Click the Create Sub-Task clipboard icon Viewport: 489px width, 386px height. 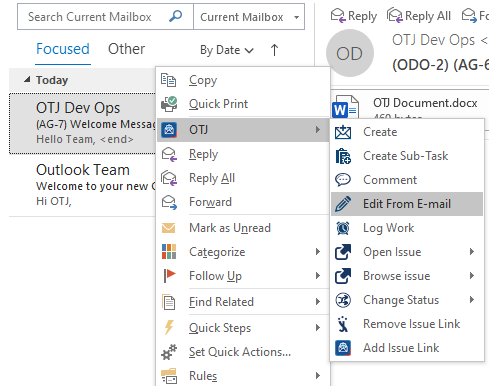coord(343,156)
